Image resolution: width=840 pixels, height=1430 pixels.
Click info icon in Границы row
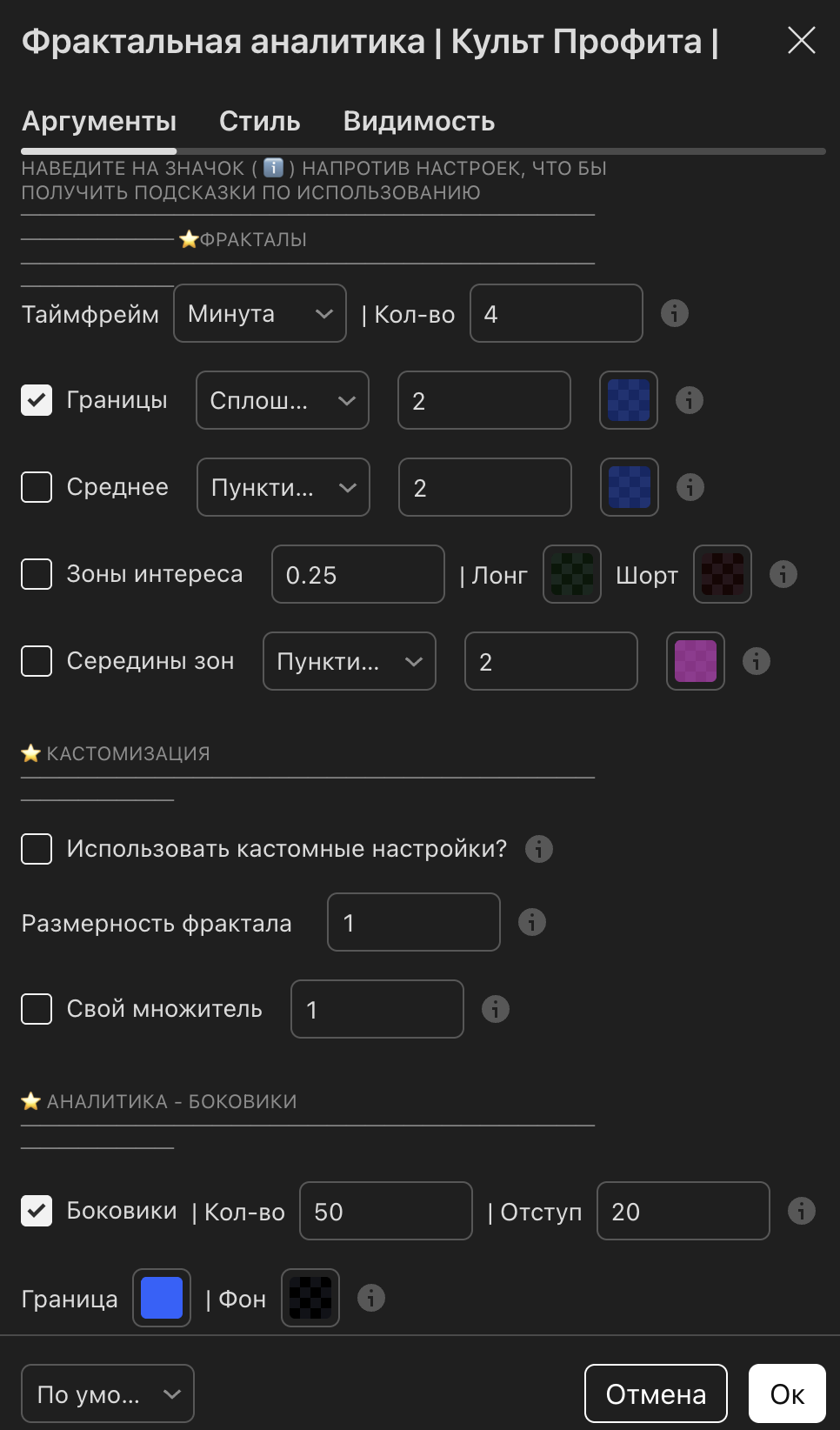(x=689, y=400)
